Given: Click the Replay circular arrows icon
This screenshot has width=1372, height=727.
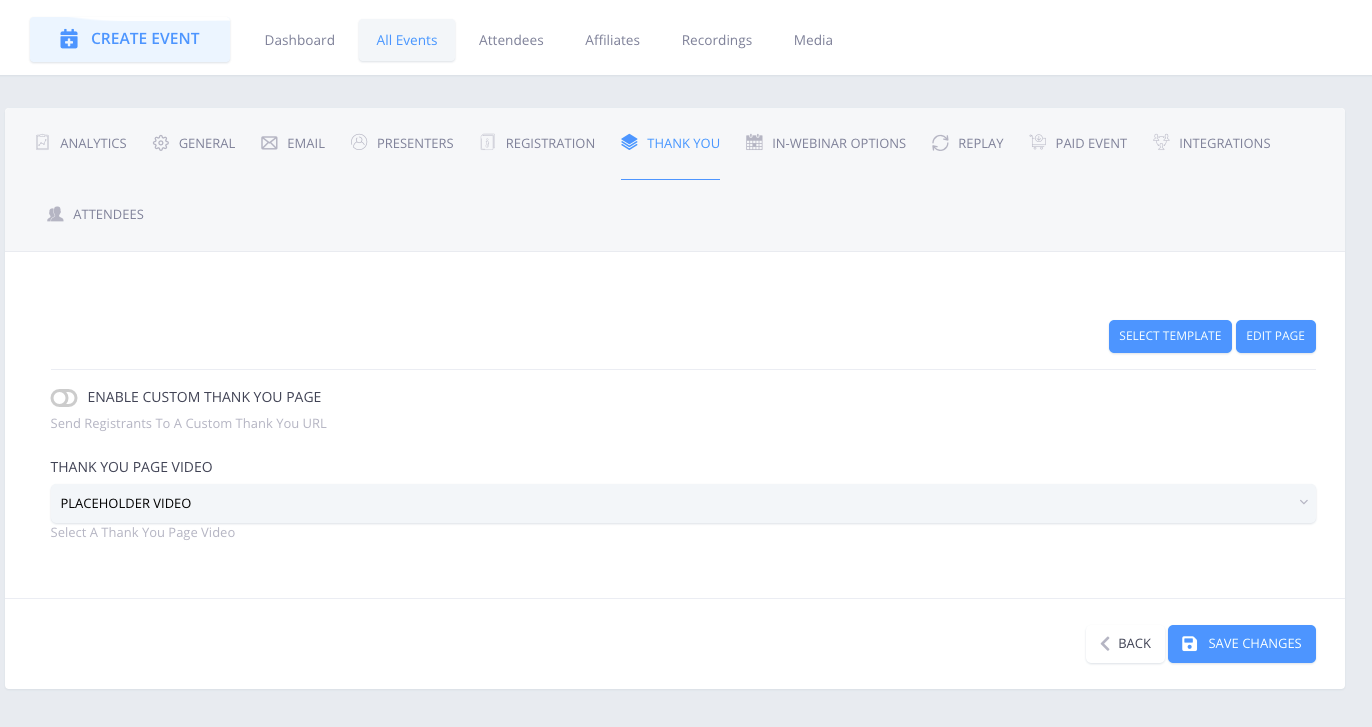Looking at the screenshot, I should point(940,143).
